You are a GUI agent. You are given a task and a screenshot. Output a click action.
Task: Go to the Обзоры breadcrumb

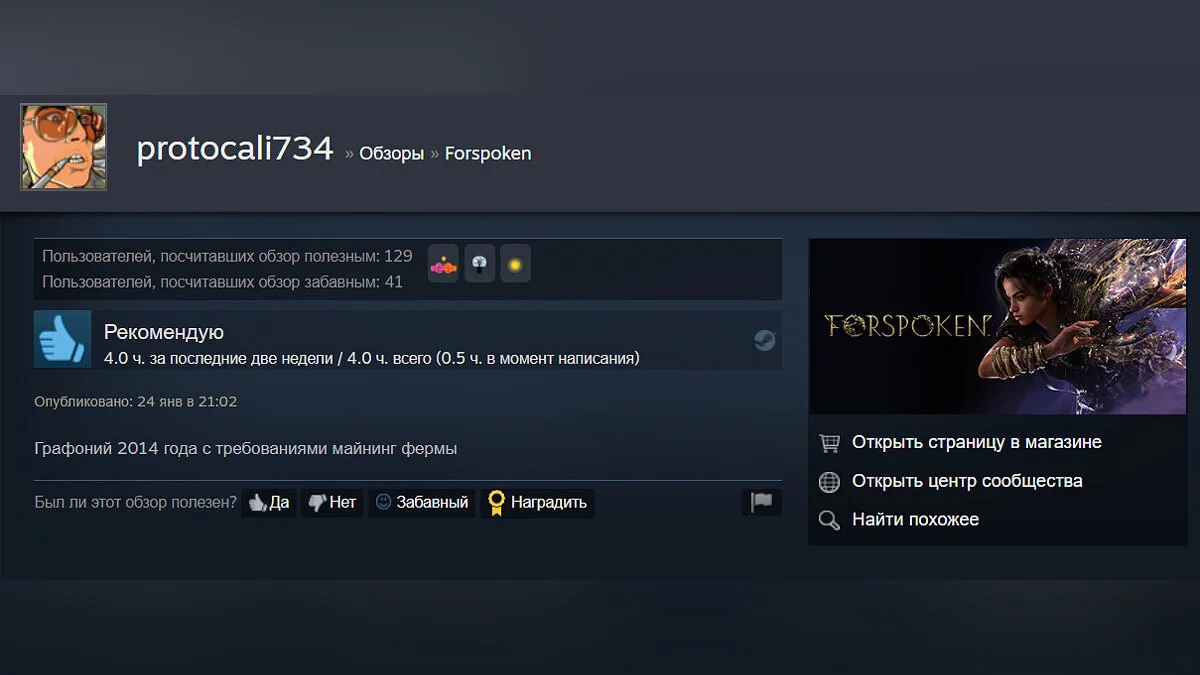pyautogui.click(x=391, y=153)
